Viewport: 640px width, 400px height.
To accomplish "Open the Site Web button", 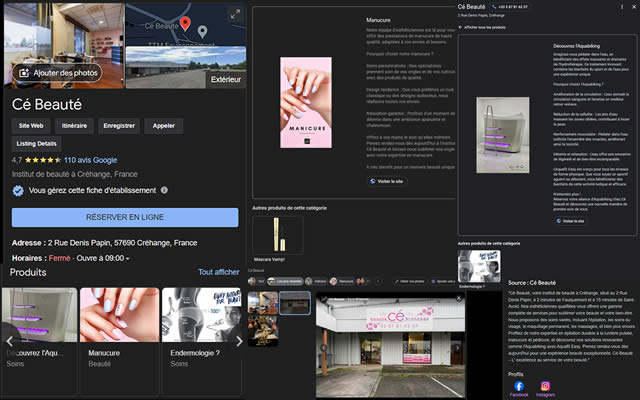I will click(x=31, y=126).
